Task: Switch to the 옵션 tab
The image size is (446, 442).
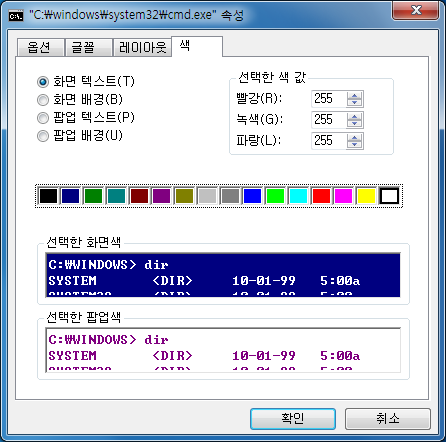Action: click(x=40, y=48)
